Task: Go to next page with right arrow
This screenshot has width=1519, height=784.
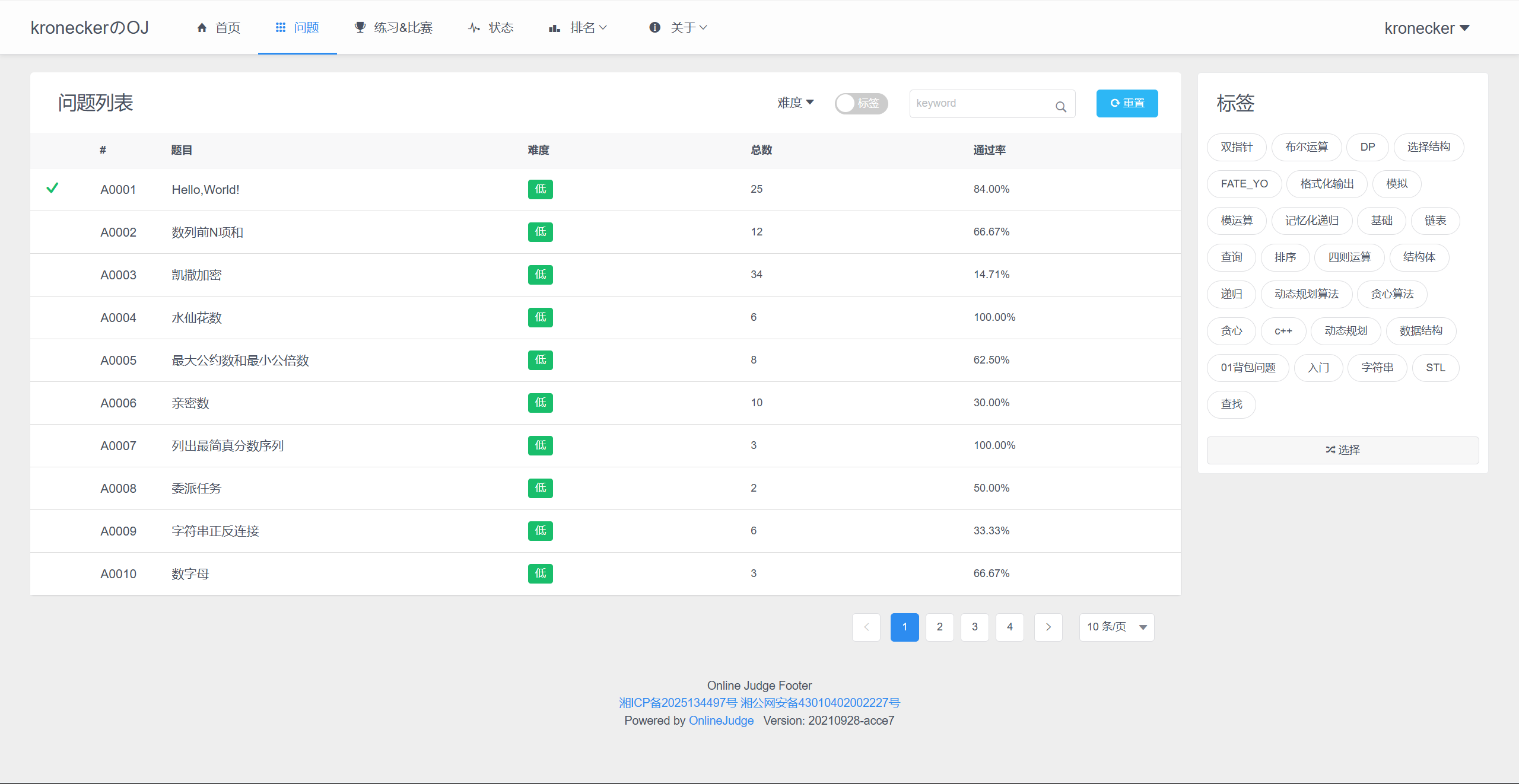Action: click(x=1048, y=627)
